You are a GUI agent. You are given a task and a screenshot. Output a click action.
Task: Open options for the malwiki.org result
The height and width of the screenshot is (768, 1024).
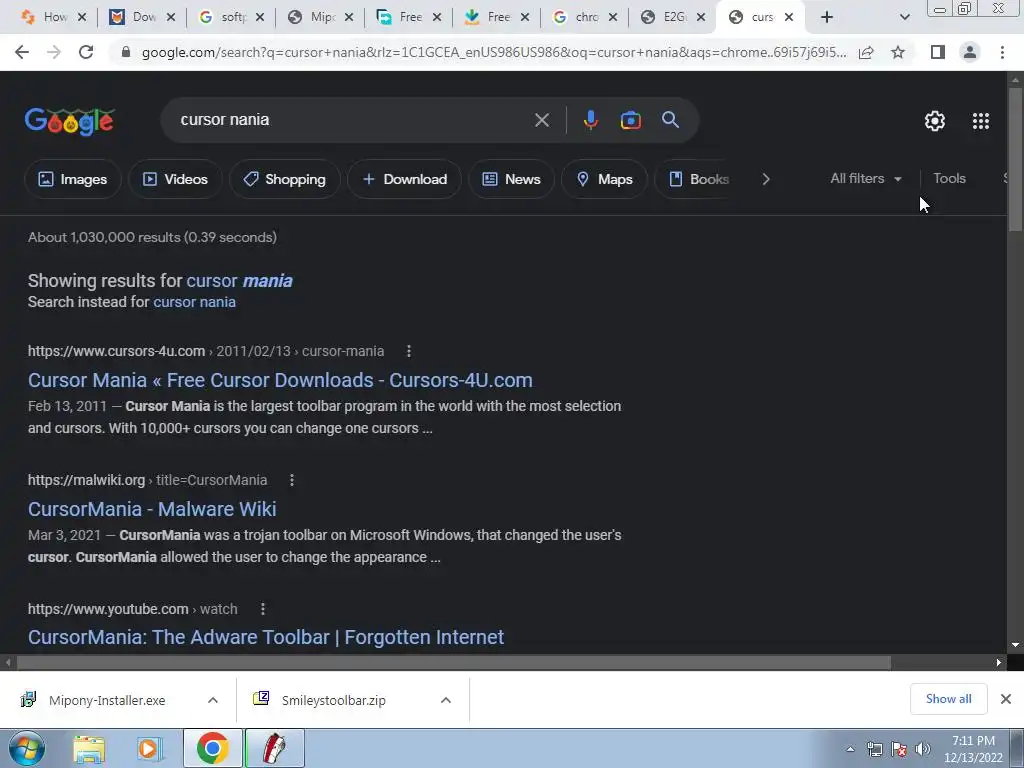[x=292, y=480]
